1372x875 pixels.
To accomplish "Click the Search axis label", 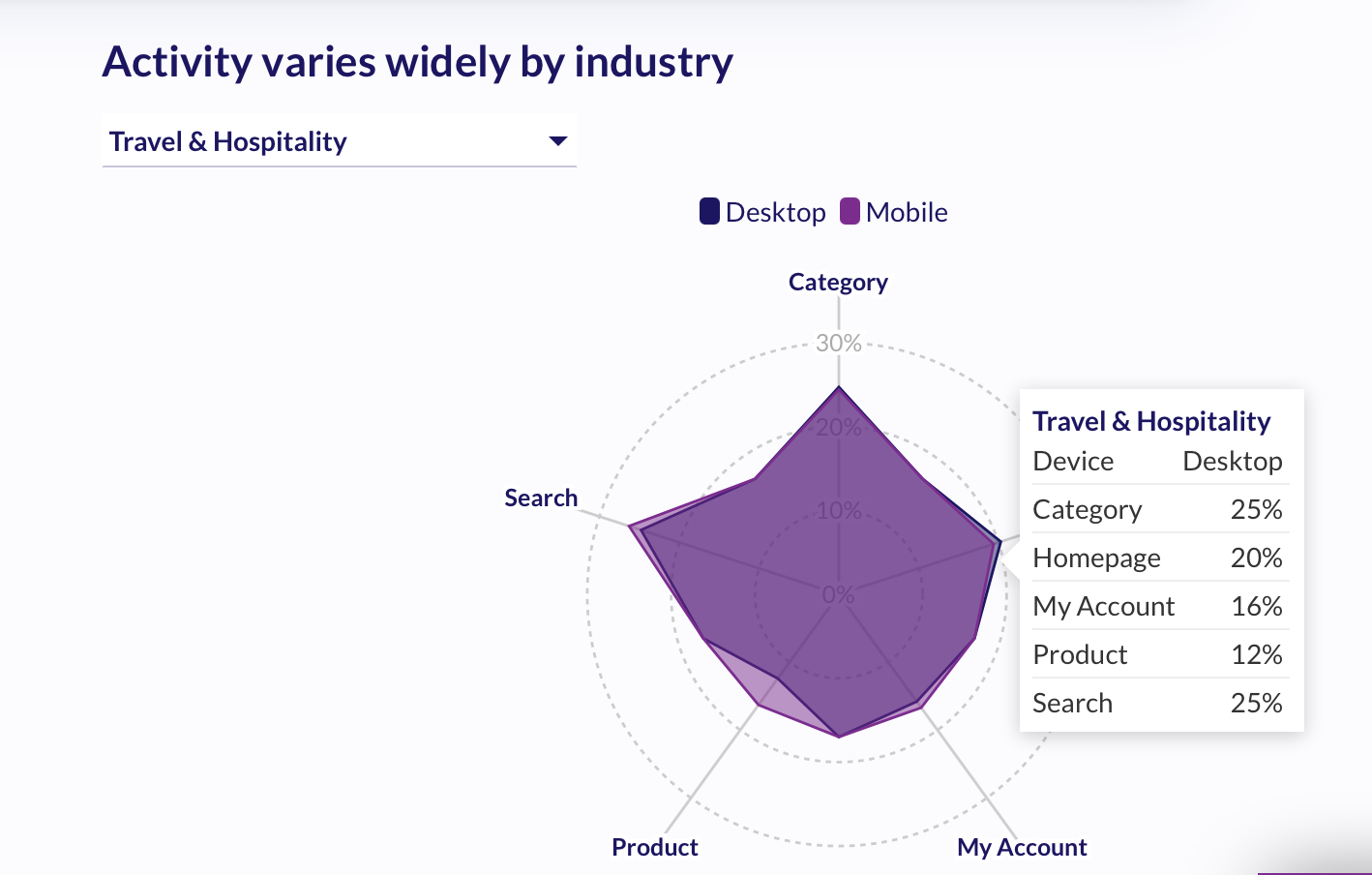I will pos(541,498).
